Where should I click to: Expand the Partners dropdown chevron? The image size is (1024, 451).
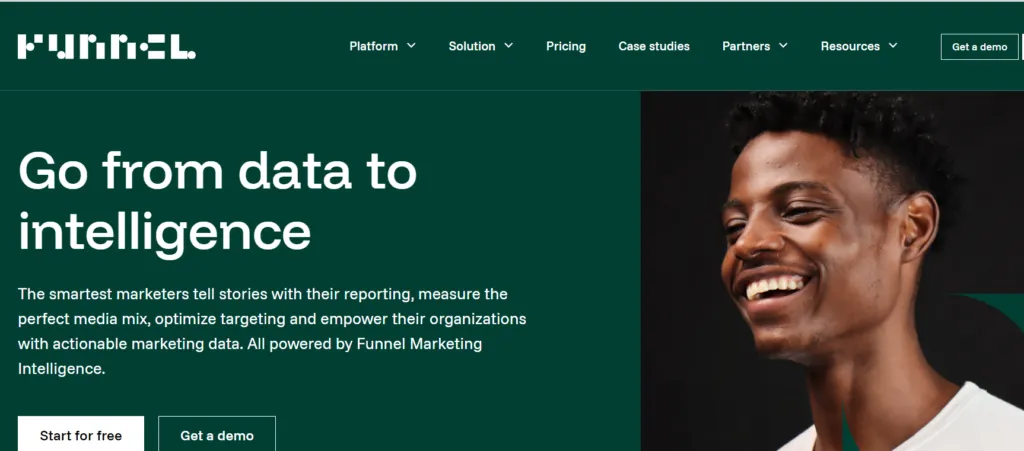click(x=783, y=46)
